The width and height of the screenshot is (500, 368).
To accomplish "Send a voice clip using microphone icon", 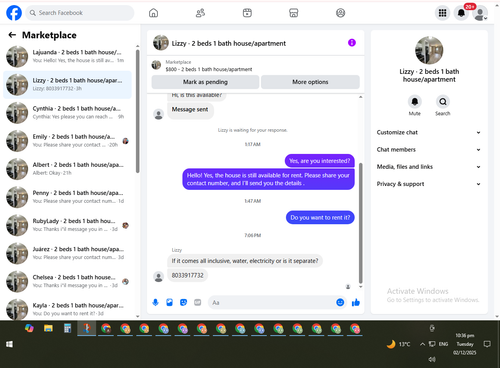I will pyautogui.click(x=155, y=302).
